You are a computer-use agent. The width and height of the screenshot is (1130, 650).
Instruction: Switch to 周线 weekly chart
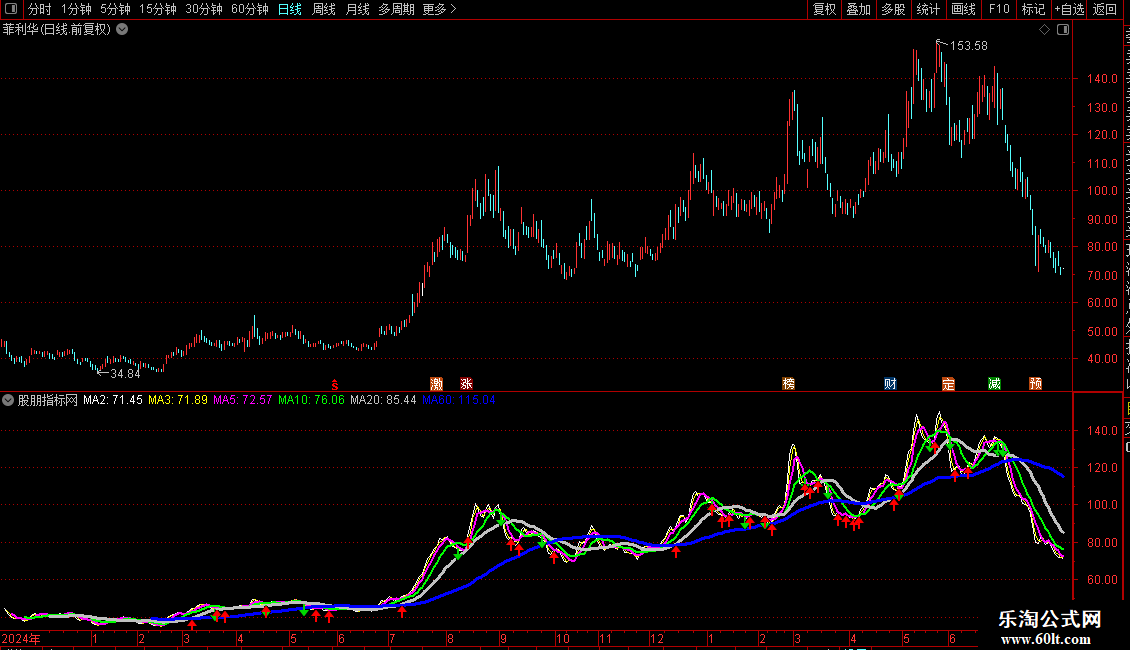324,9
